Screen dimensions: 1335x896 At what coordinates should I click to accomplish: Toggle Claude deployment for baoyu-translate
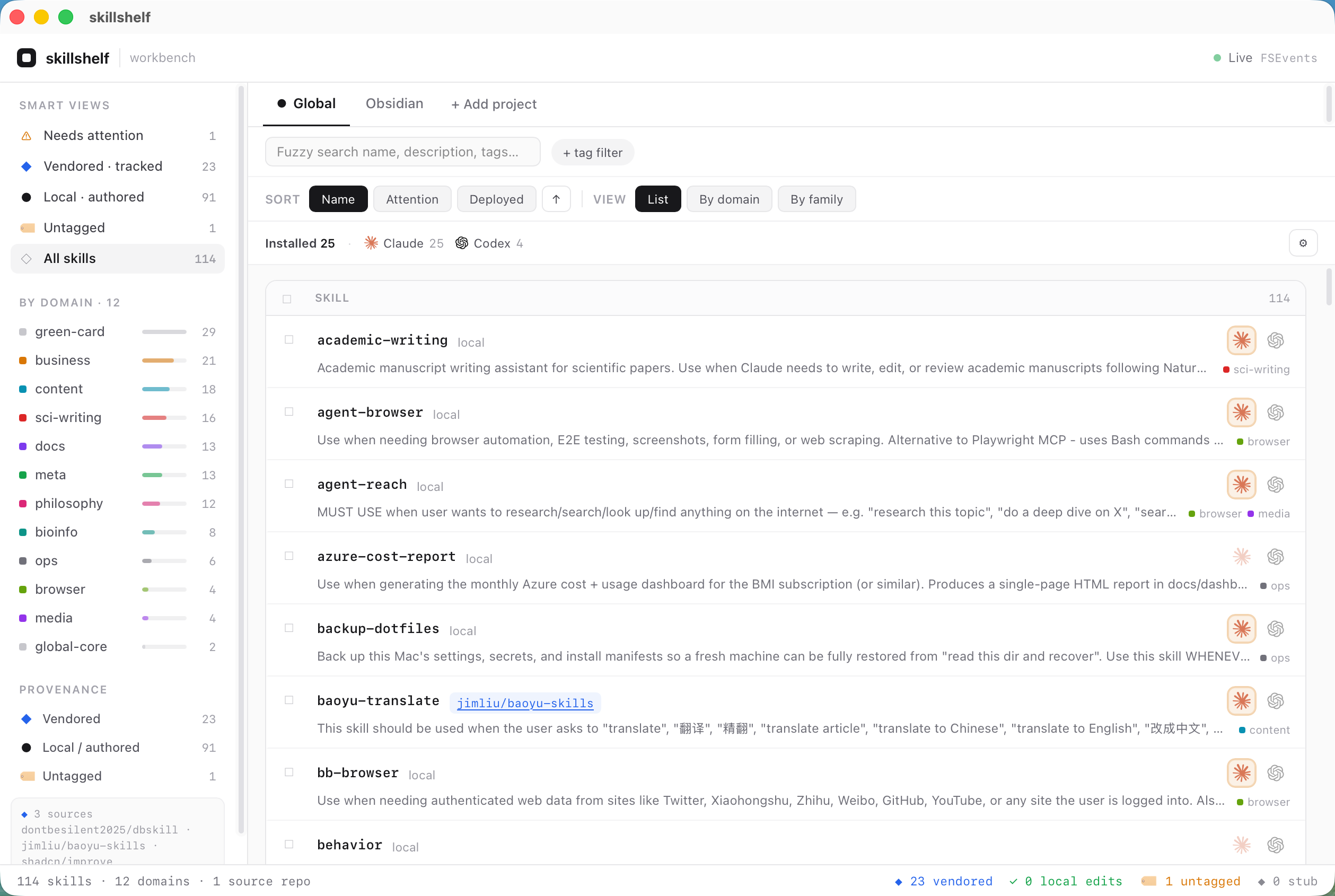pyautogui.click(x=1241, y=700)
